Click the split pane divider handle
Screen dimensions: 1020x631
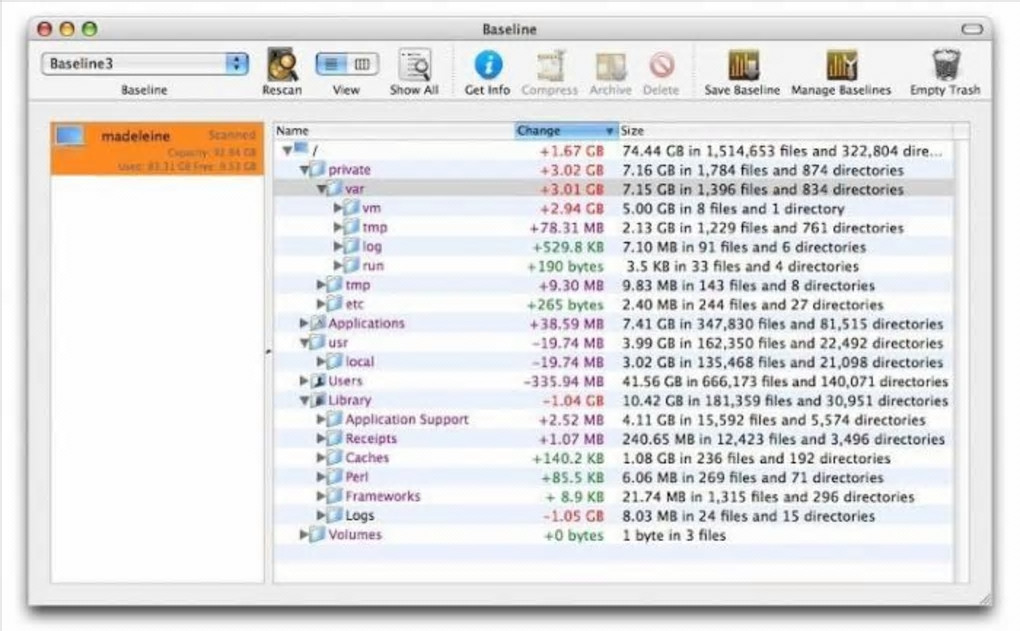tap(268, 352)
